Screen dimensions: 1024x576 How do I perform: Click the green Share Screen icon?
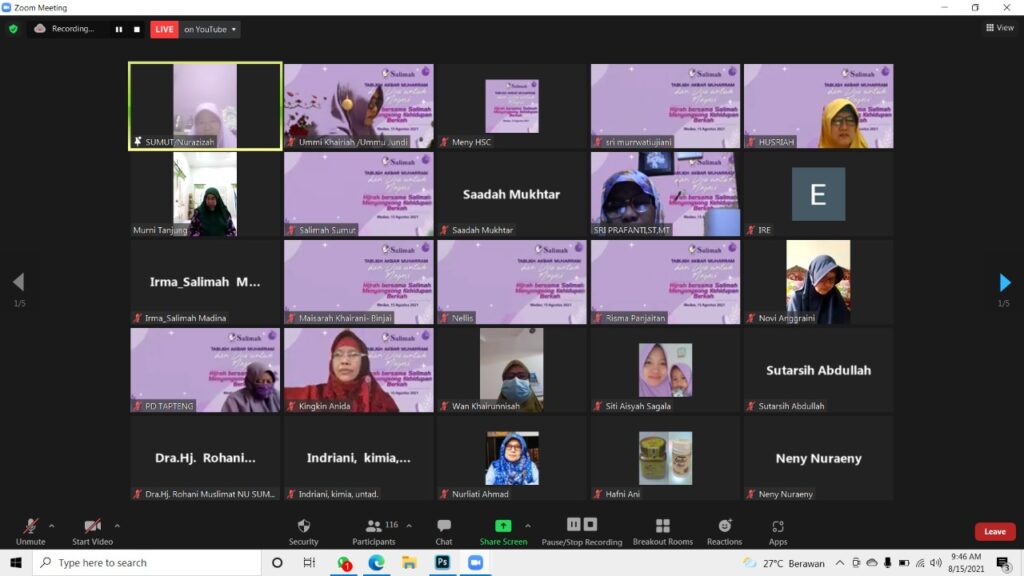(x=503, y=526)
